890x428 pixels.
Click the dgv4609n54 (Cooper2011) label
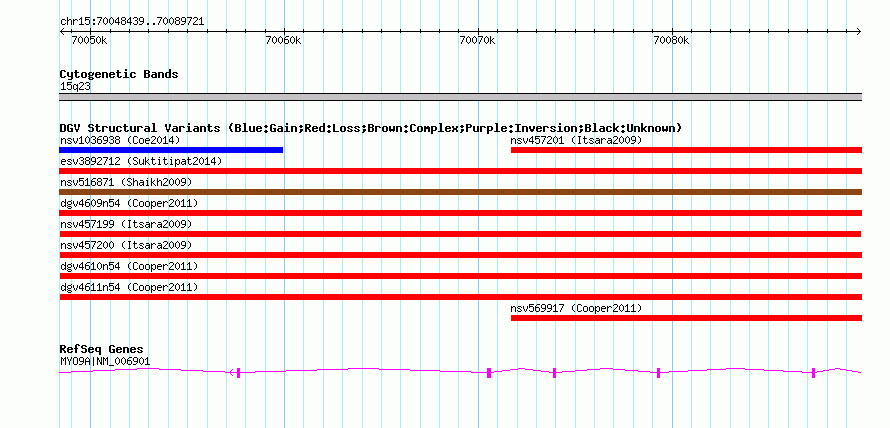(x=129, y=203)
